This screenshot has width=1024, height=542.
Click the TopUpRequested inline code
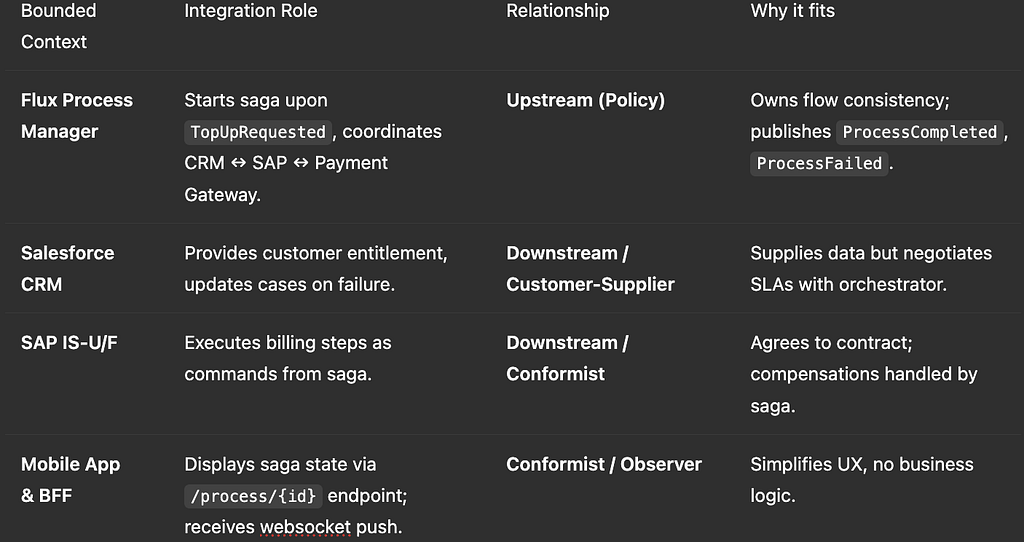259,132
